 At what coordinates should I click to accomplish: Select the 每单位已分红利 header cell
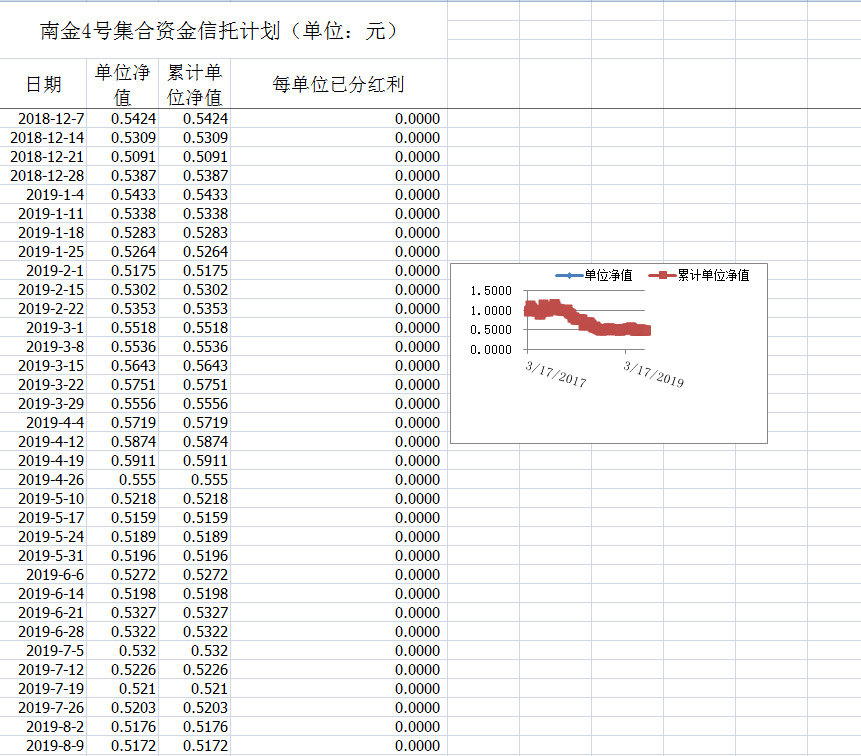click(x=339, y=83)
